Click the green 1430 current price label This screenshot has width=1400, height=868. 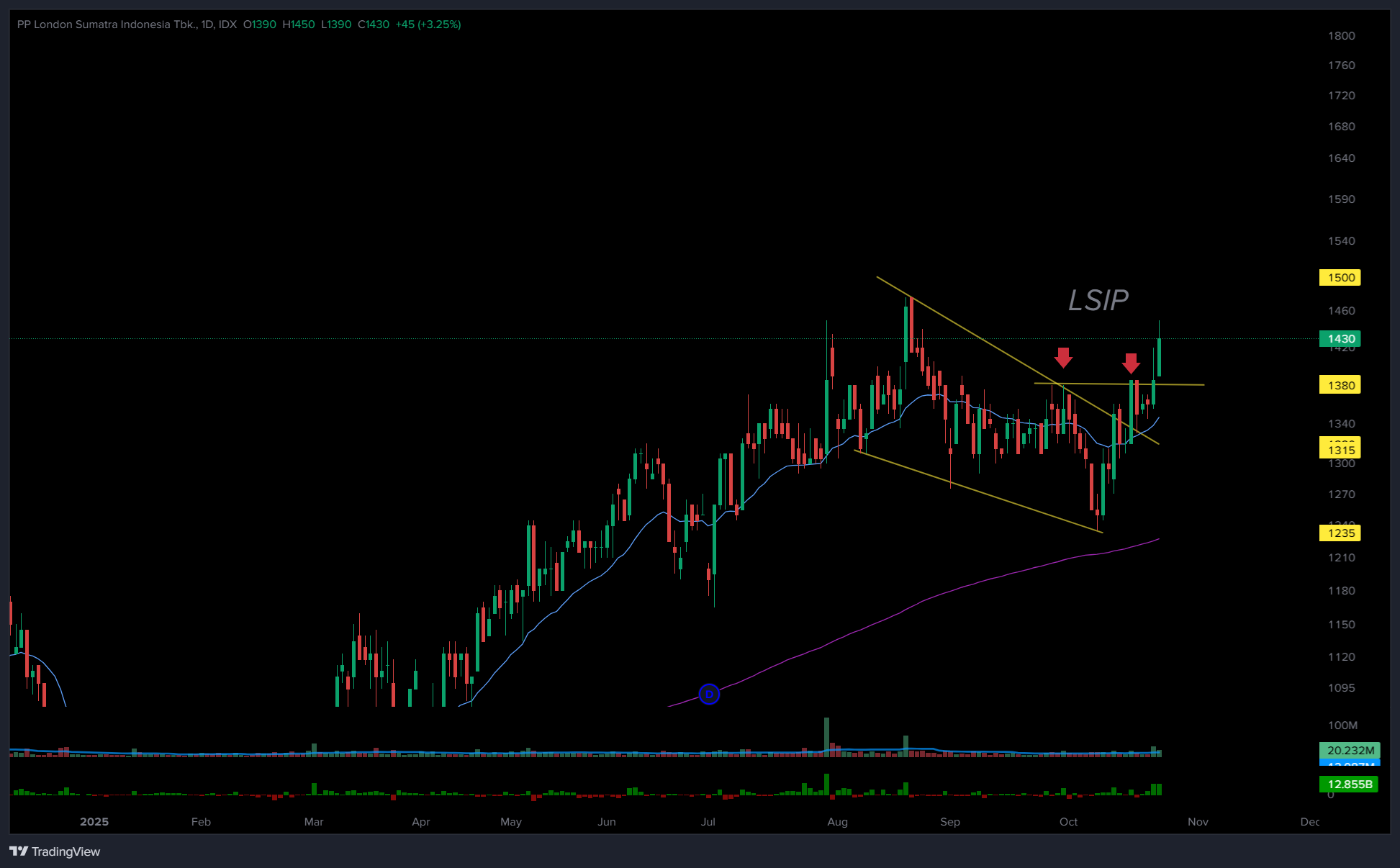coord(1340,338)
